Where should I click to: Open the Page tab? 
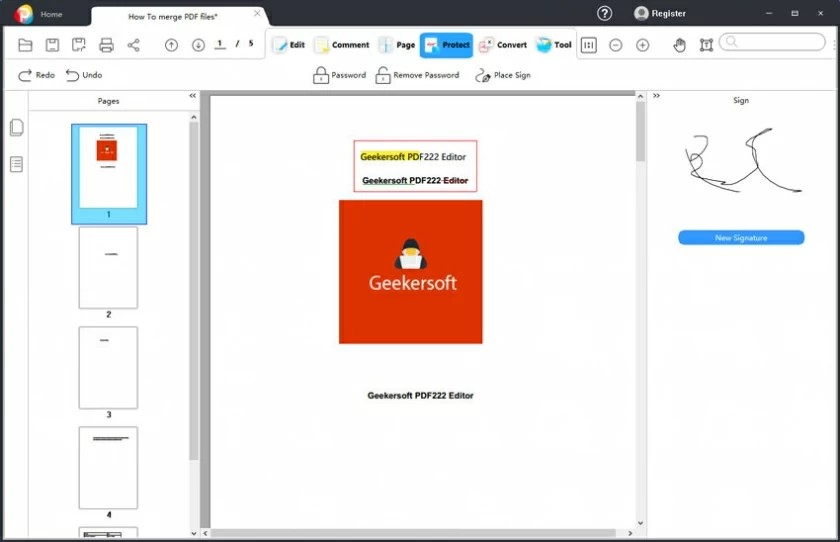click(397, 45)
